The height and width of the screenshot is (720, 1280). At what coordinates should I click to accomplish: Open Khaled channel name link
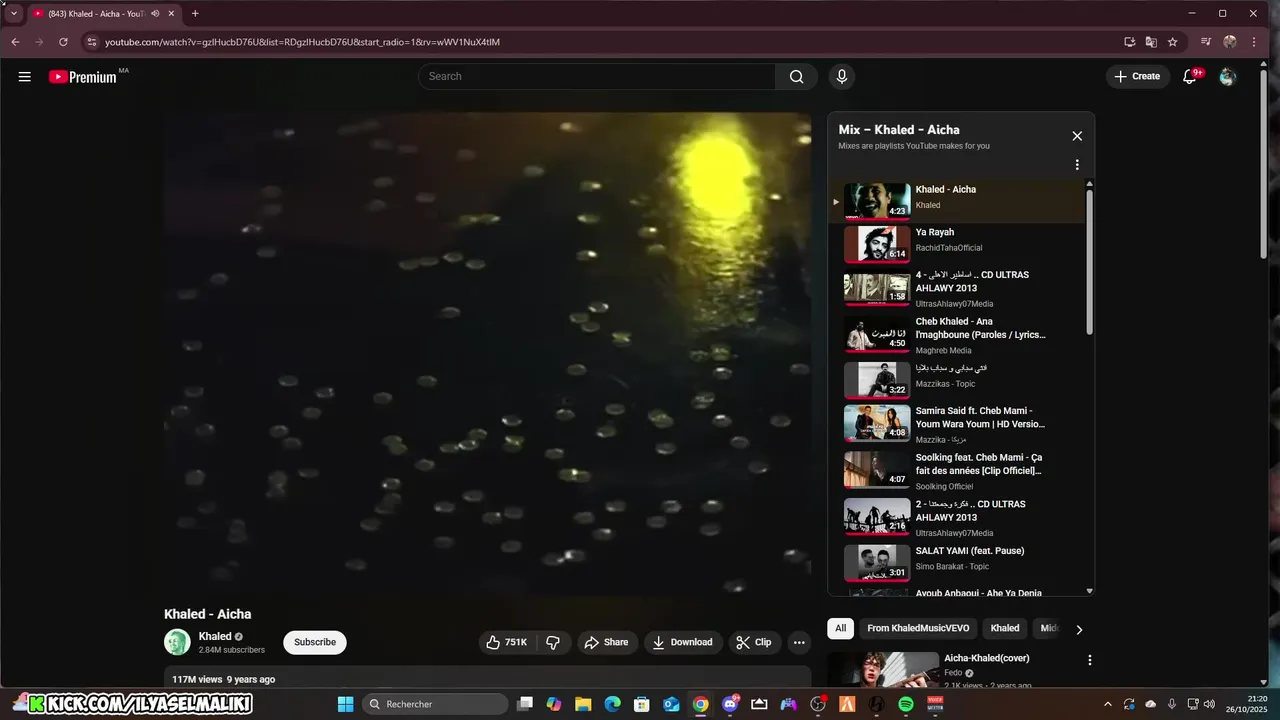coord(215,636)
